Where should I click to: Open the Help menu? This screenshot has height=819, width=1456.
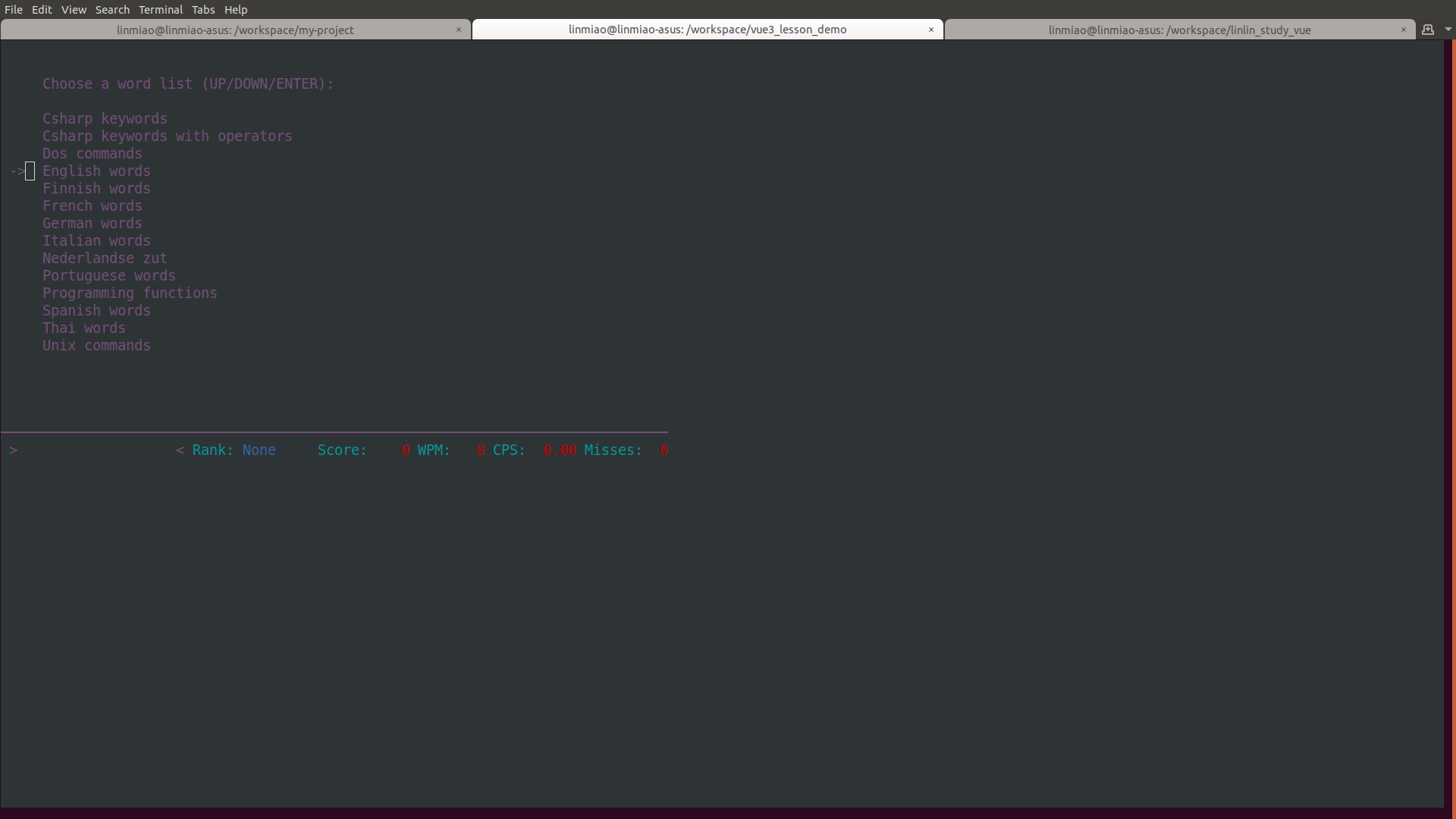click(236, 10)
